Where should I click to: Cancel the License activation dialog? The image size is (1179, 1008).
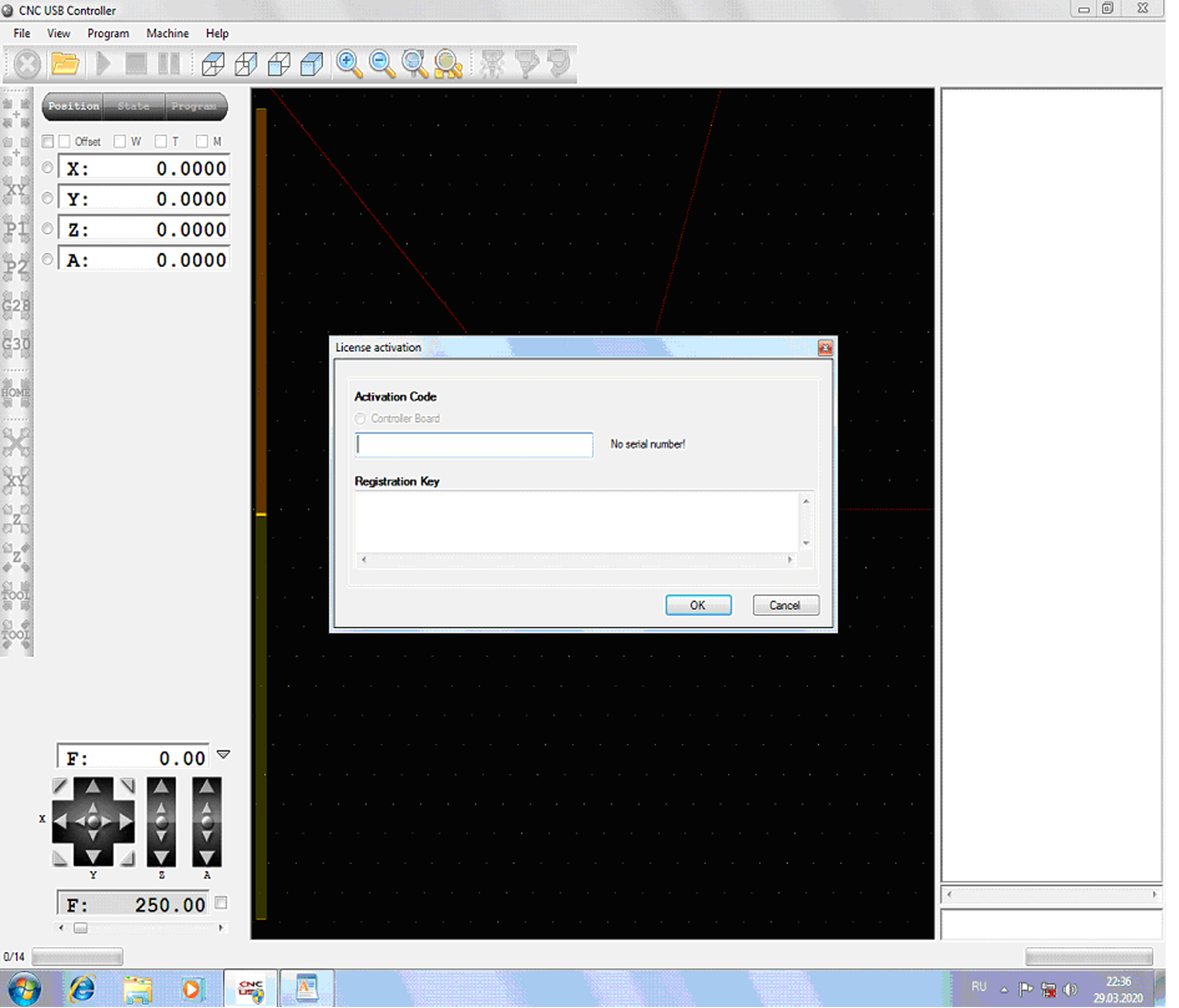(785, 605)
